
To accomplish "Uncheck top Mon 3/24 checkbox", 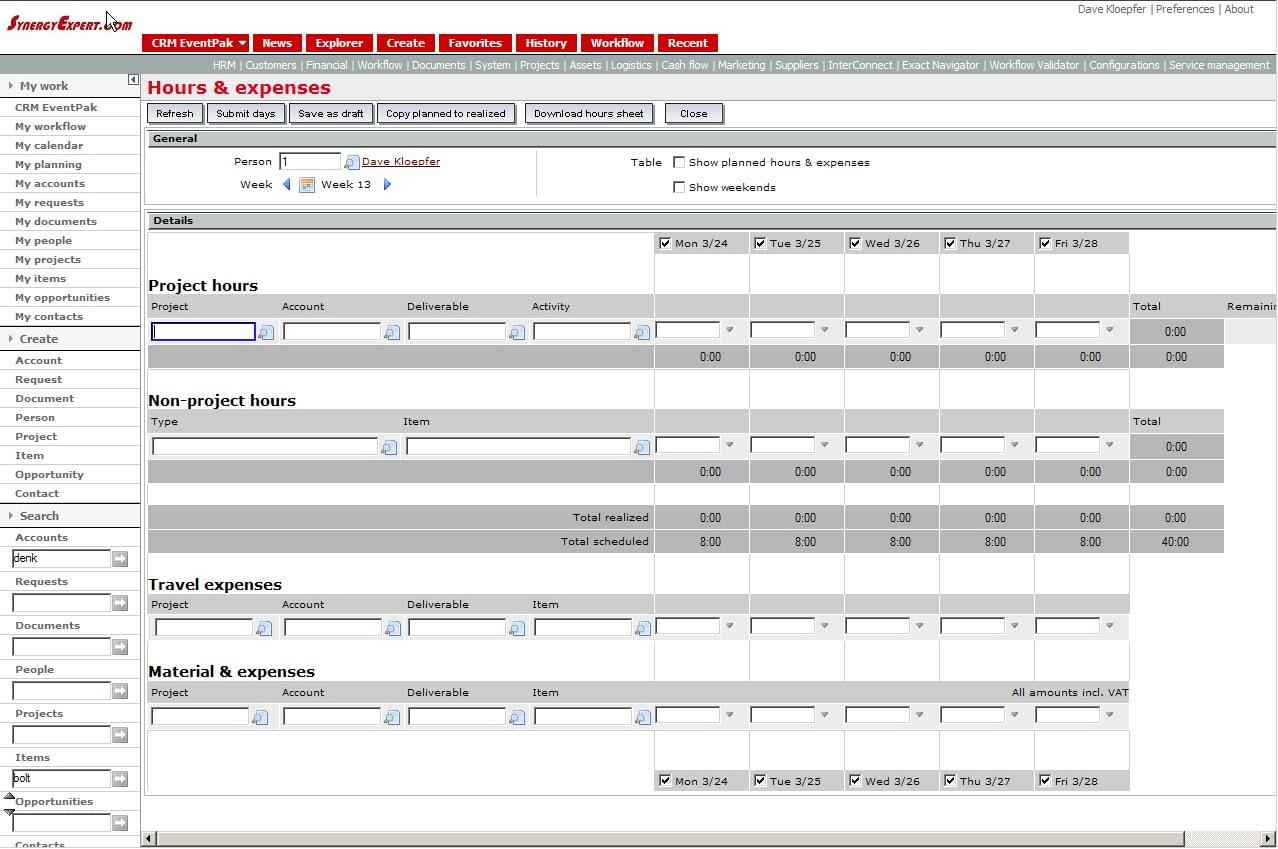I will 665,243.
